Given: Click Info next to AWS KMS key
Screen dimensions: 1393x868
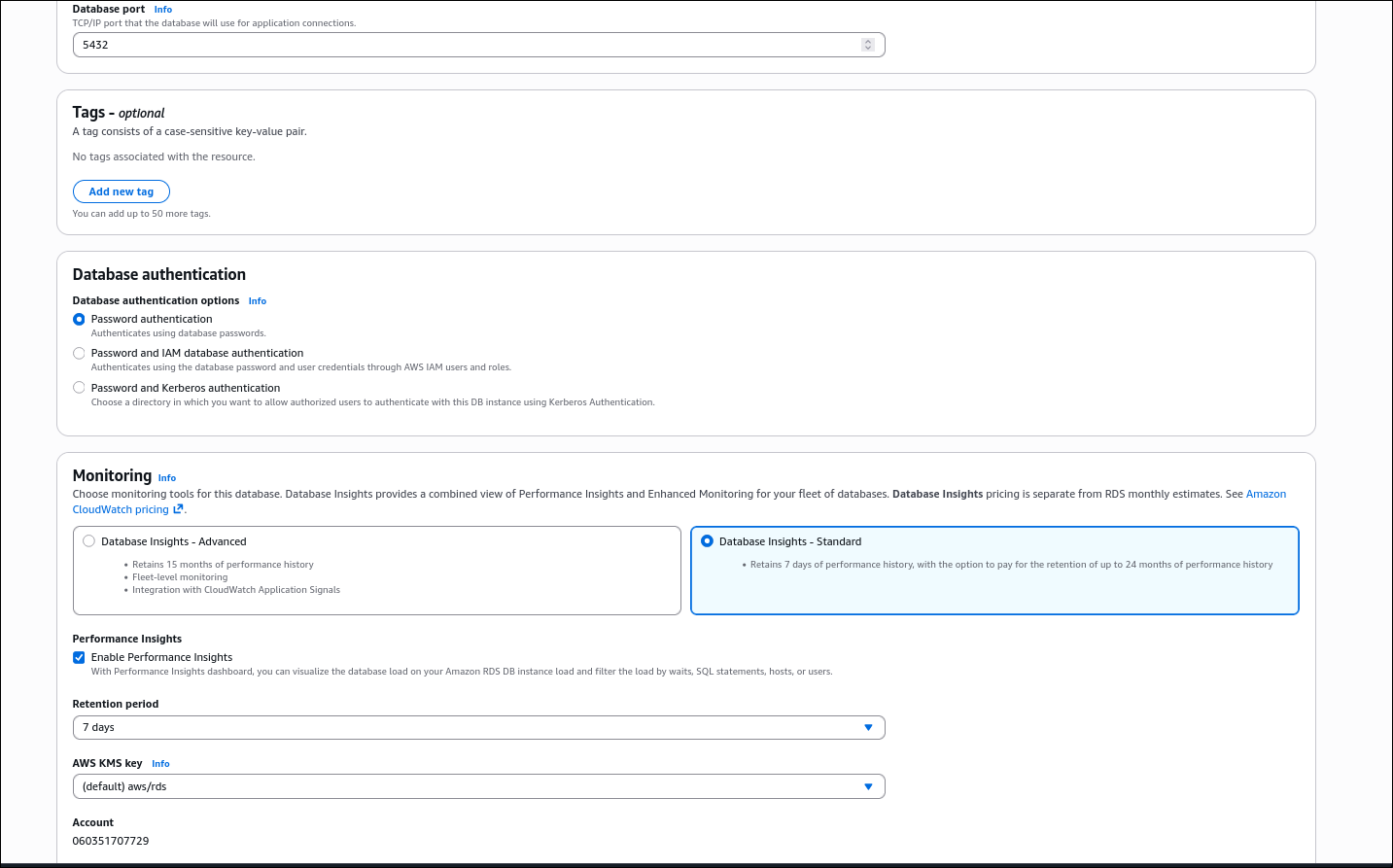Looking at the screenshot, I should coord(160,763).
